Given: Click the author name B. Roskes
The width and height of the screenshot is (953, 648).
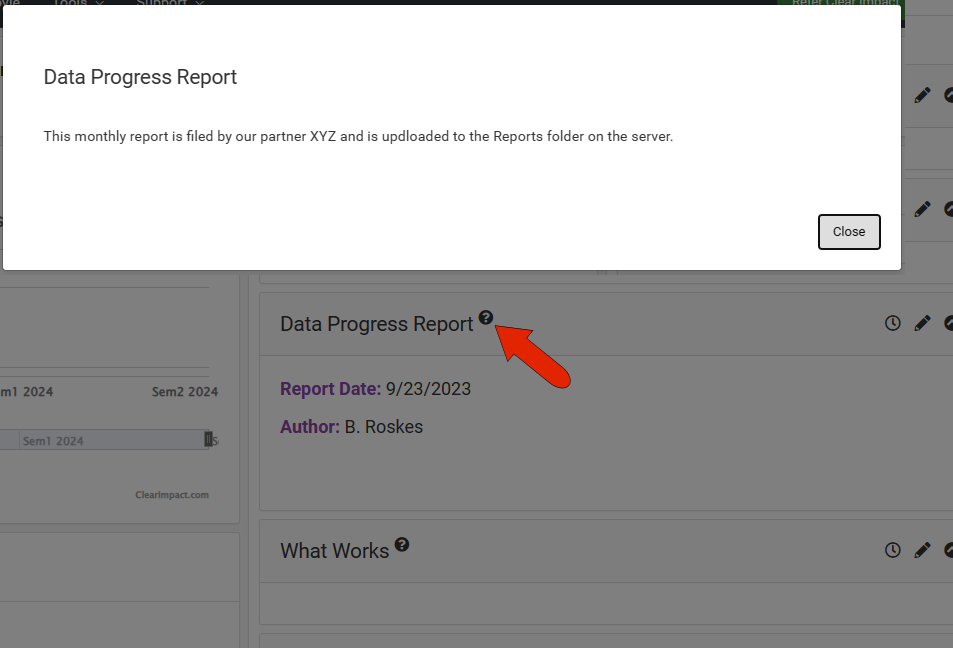Looking at the screenshot, I should pyautogui.click(x=384, y=427).
